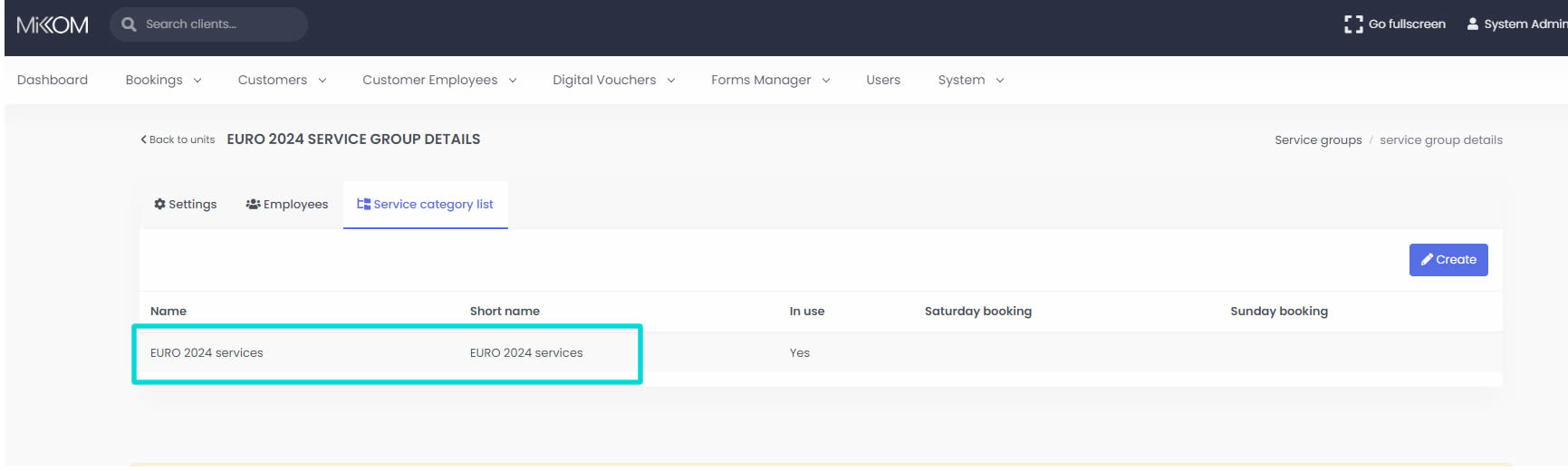Open the Customer Employees dropdown
1568x471 pixels.
(x=439, y=81)
